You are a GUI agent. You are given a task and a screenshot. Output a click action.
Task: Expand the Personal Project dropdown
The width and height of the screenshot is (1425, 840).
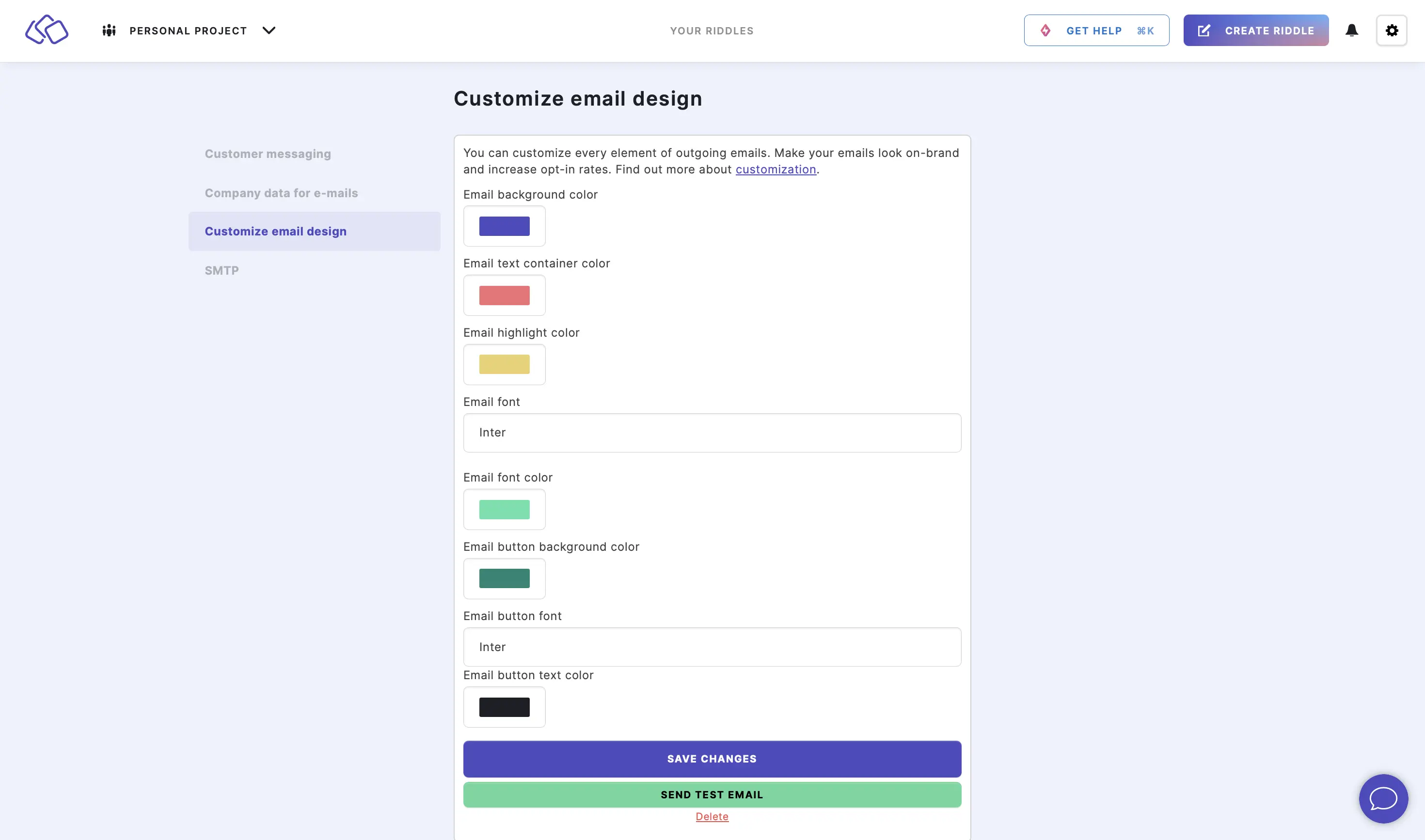coord(268,30)
